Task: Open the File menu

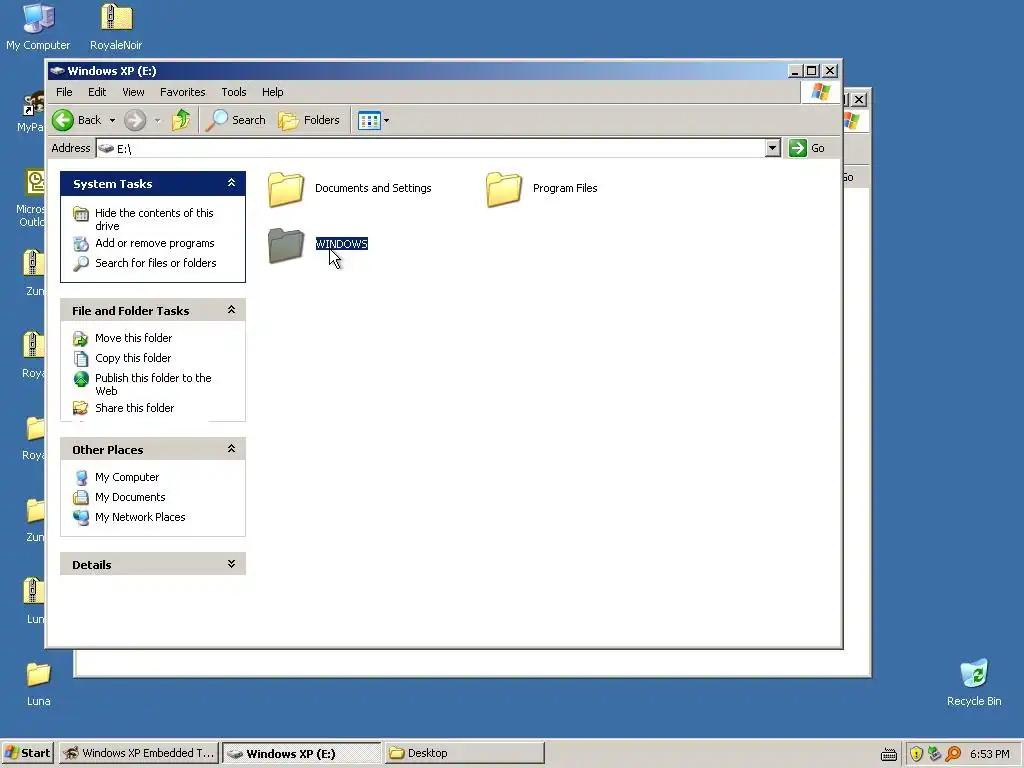Action: pos(64,92)
